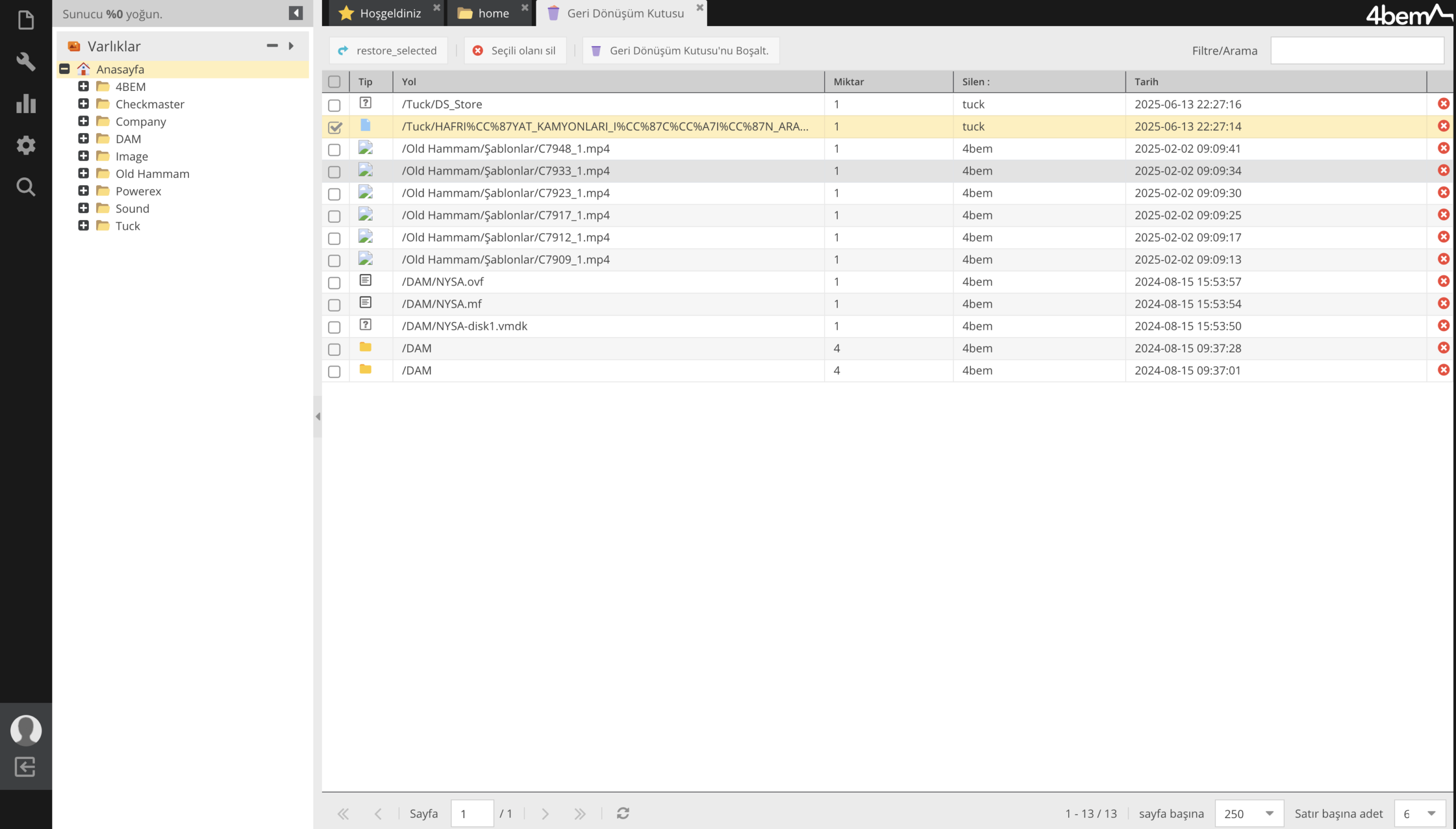The image size is (1456, 829).
Task: Check the NYSA-disk1.vmdk row checkbox
Action: coord(334,328)
